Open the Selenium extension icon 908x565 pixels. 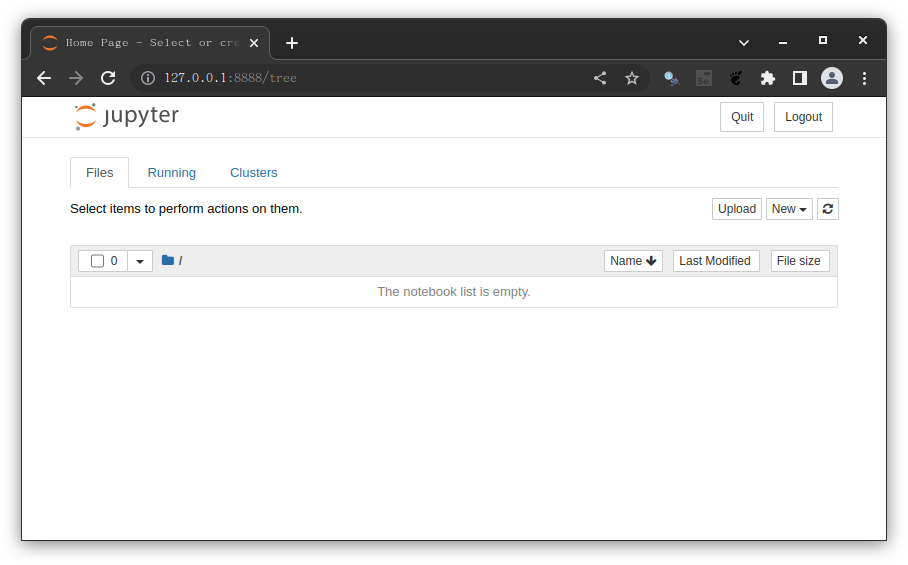pyautogui.click(x=704, y=78)
